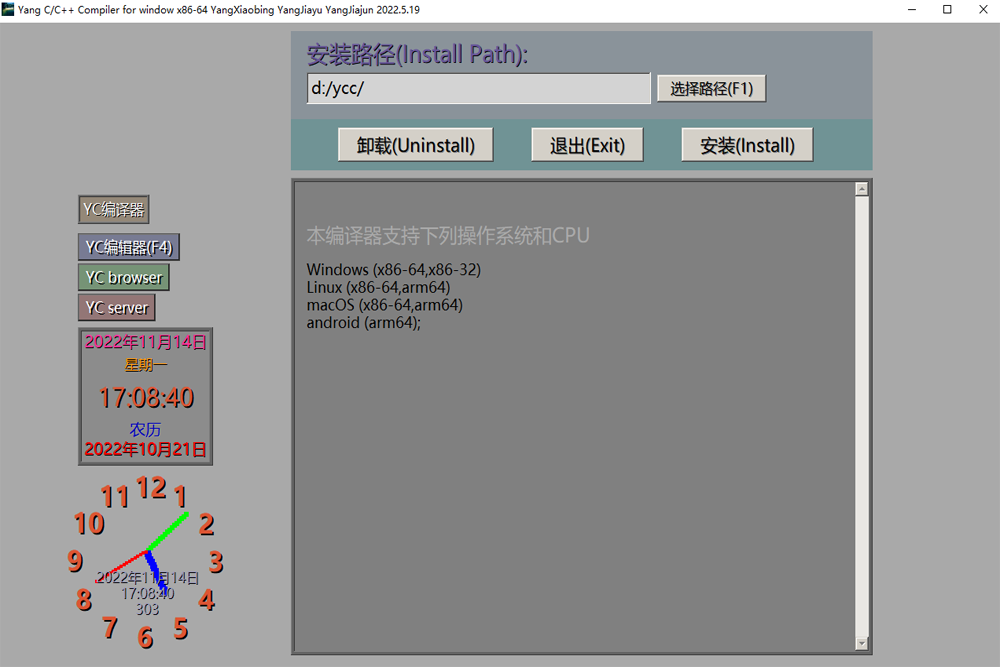Click the vertical scrollbar track
The height and width of the screenshot is (667, 1000).
(x=862, y=414)
